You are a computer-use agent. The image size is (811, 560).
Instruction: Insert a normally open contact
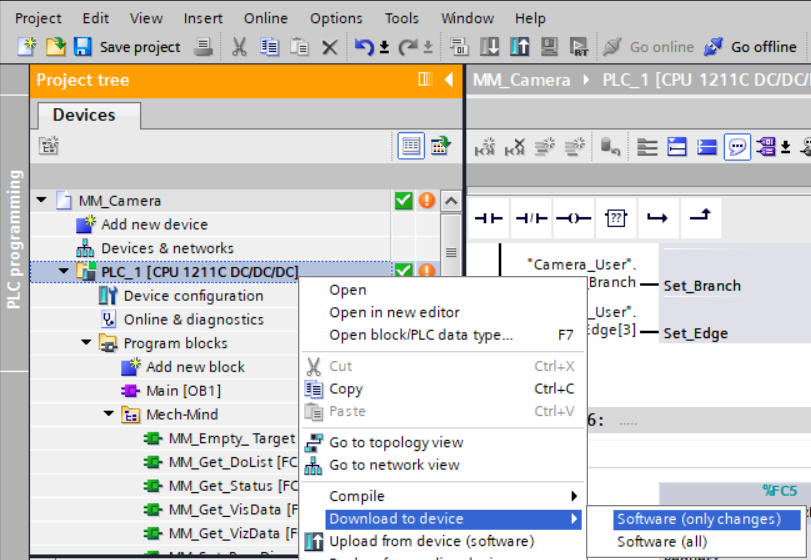pos(488,218)
